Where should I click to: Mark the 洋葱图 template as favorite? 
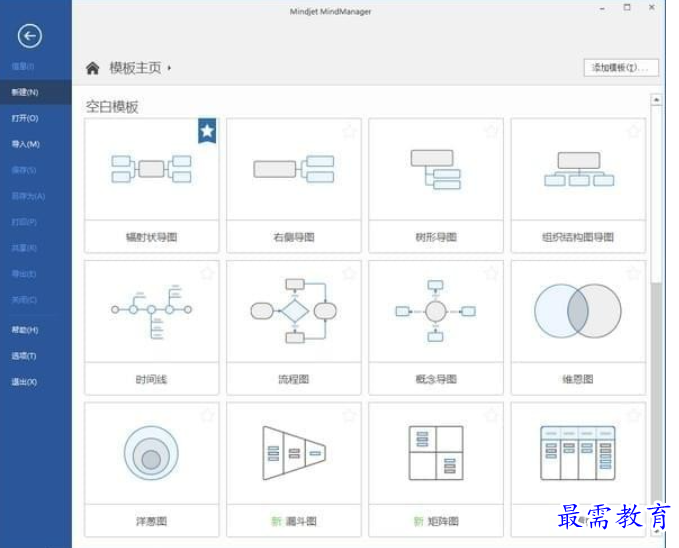207,415
